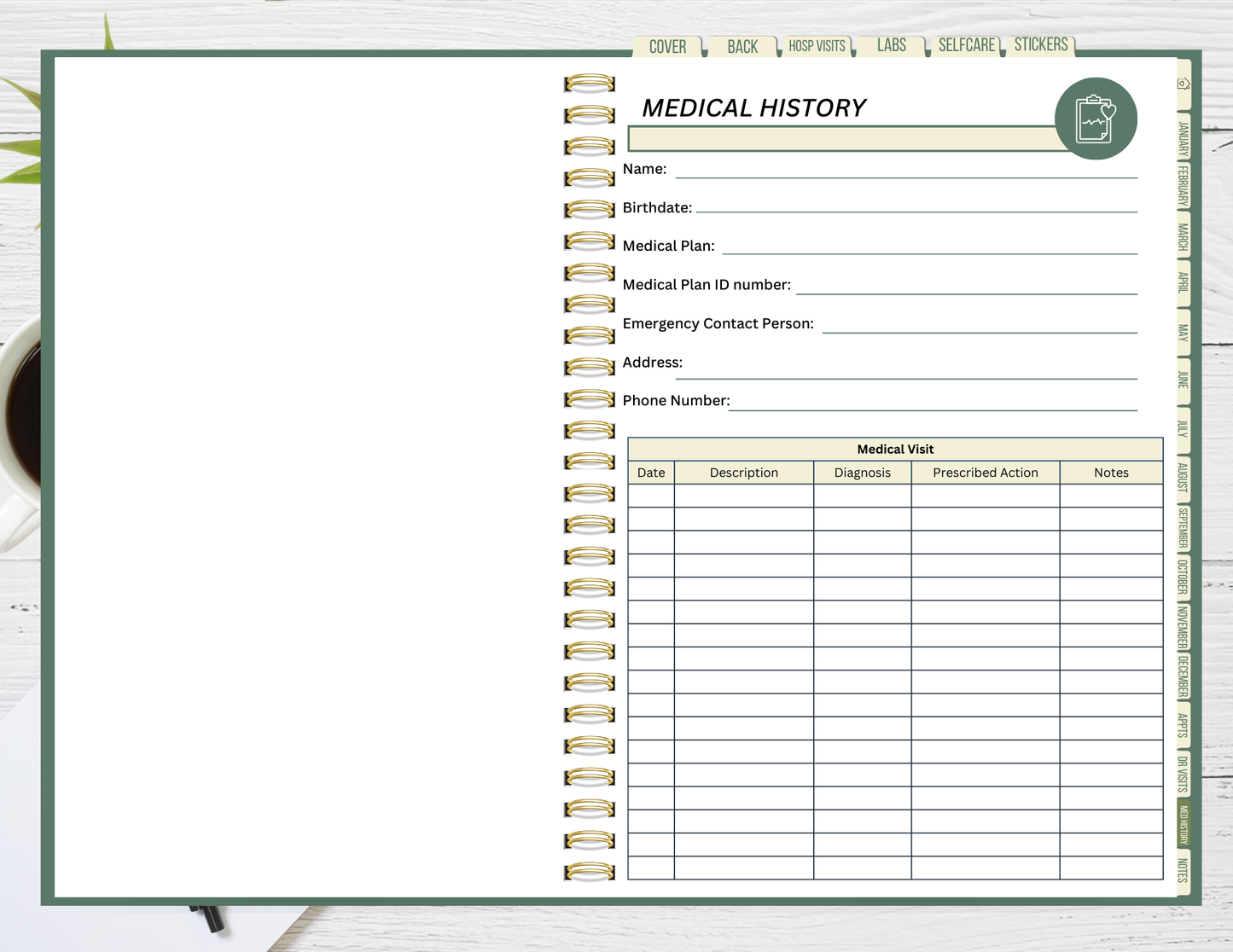
Task: Click the first Date cell in table
Action: pos(651,496)
